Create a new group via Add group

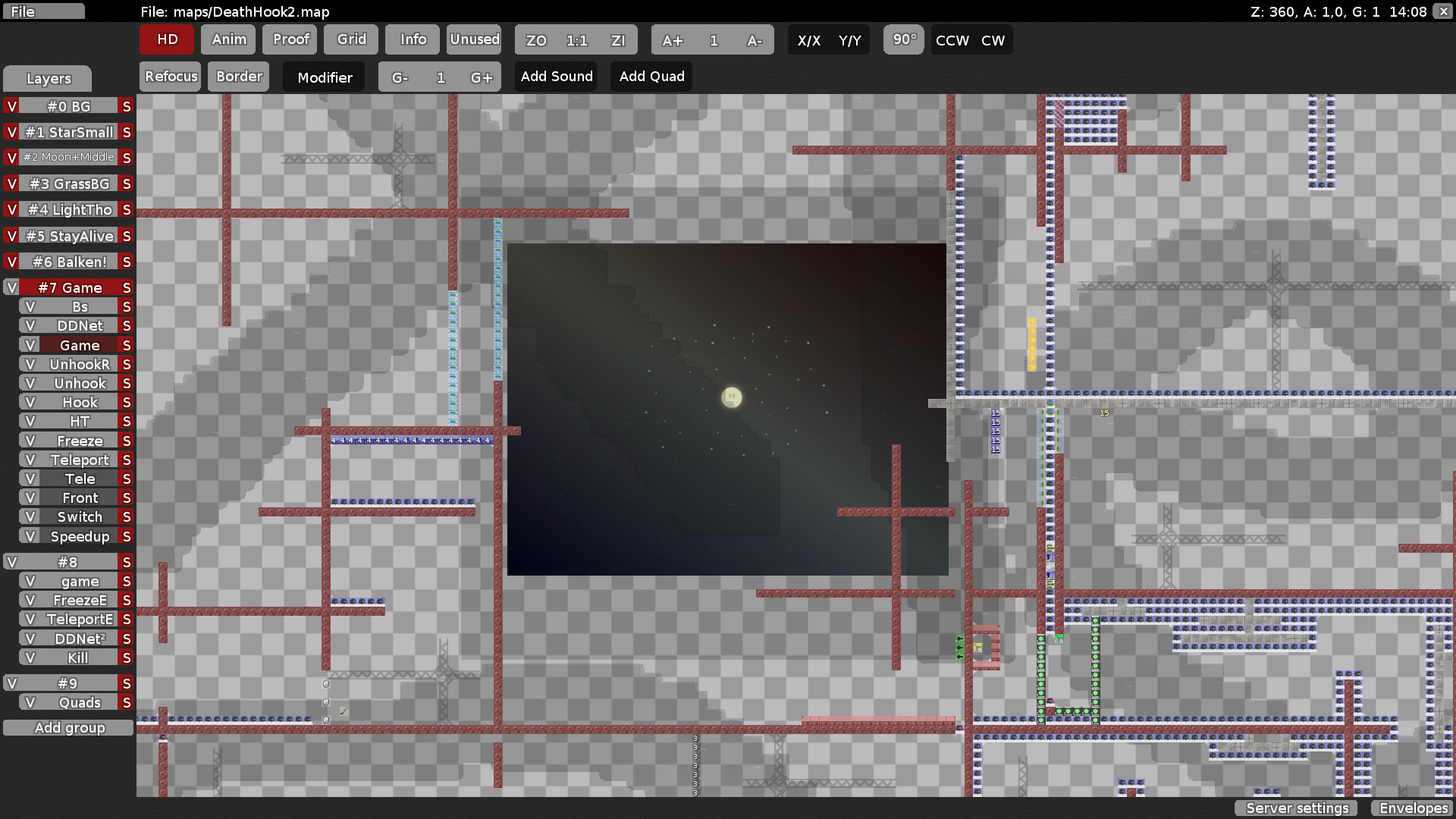(x=68, y=727)
